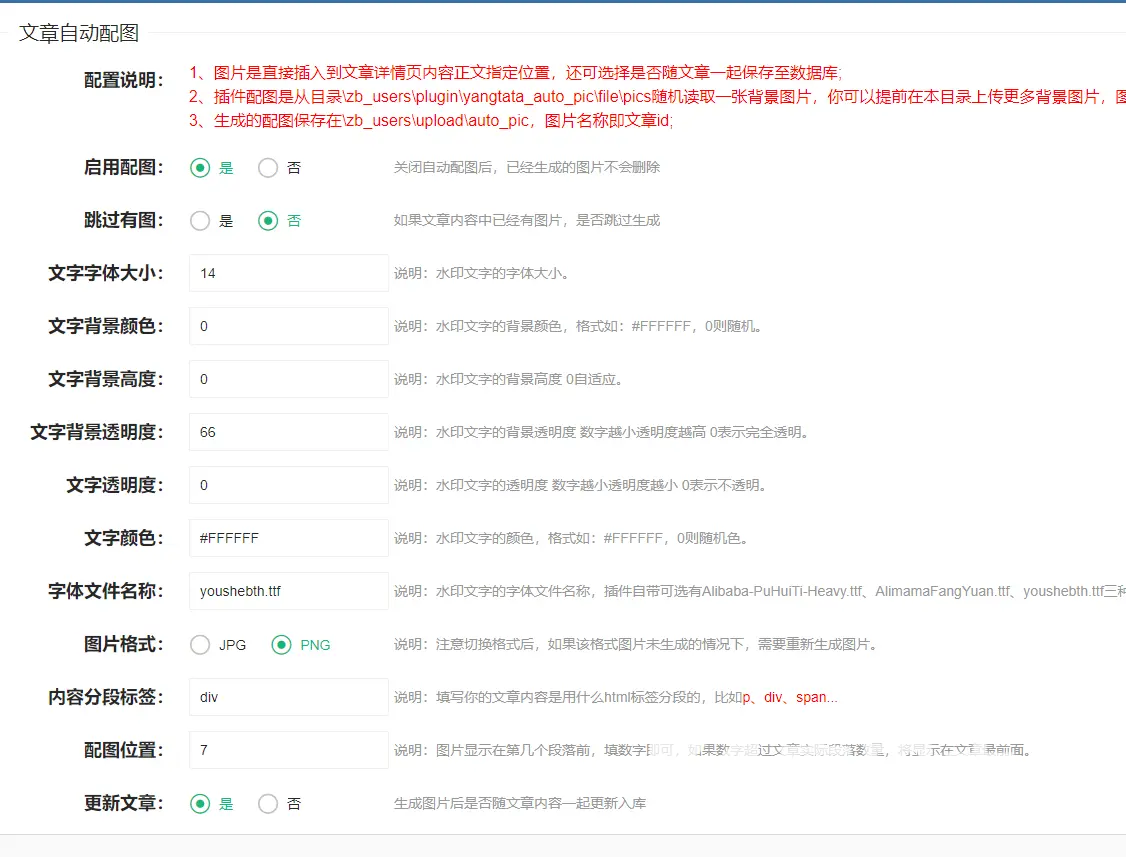Click hint 水印文字的透明度 数字越小透明度越小
This screenshot has width=1126, height=857.
click(x=580, y=486)
